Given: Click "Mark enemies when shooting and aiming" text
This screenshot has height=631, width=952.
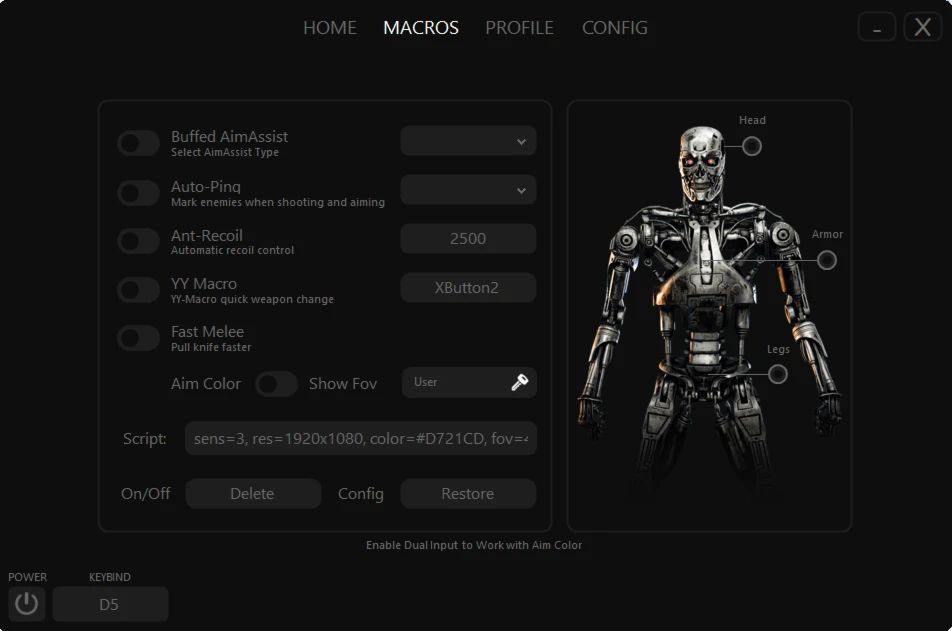Looking at the screenshot, I should click(277, 202).
